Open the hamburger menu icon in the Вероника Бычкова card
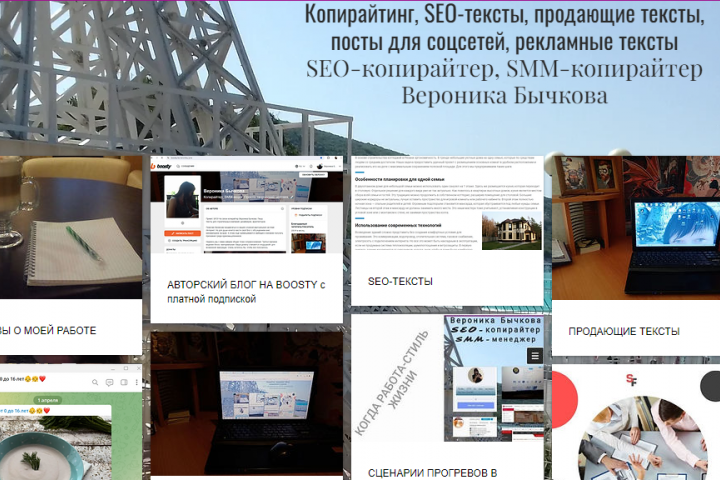The width and height of the screenshot is (720, 480). [x=534, y=356]
